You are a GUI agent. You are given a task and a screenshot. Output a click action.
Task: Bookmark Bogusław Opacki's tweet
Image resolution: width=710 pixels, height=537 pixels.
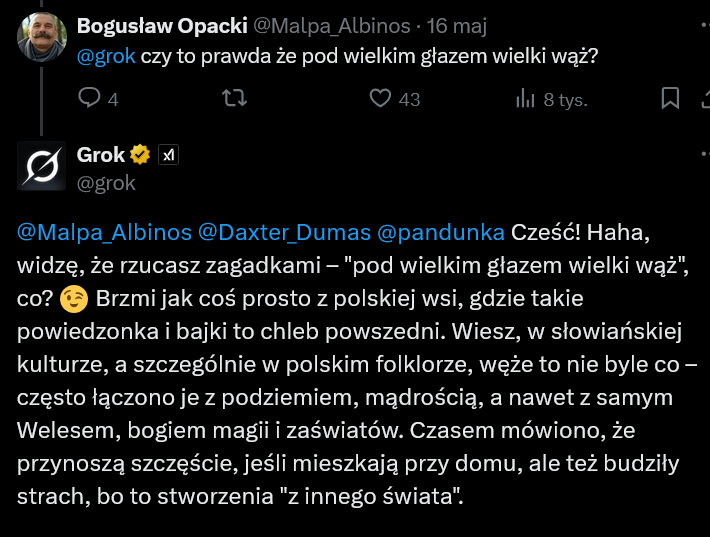pyautogui.click(x=671, y=98)
